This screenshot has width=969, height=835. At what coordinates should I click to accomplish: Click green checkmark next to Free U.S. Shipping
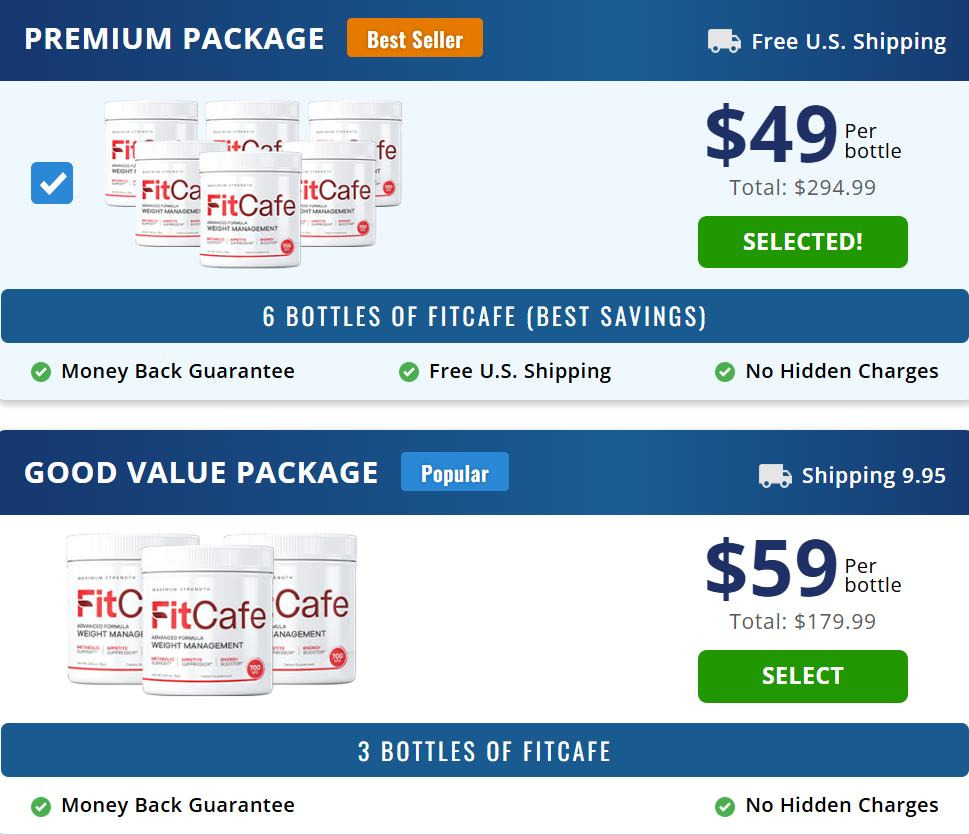[409, 372]
